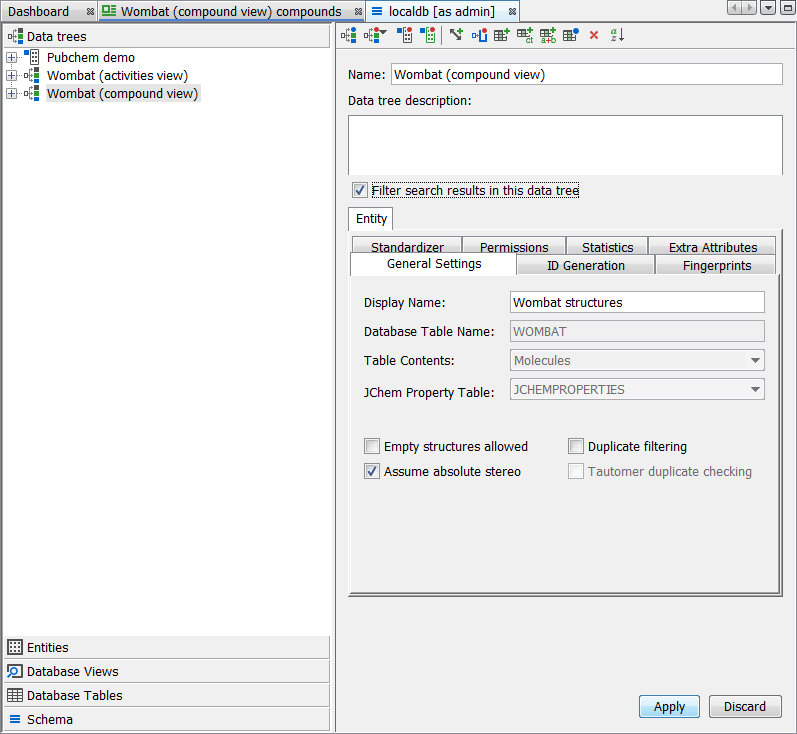Switch to Wombat (compound view) compounds tab

pos(231,11)
